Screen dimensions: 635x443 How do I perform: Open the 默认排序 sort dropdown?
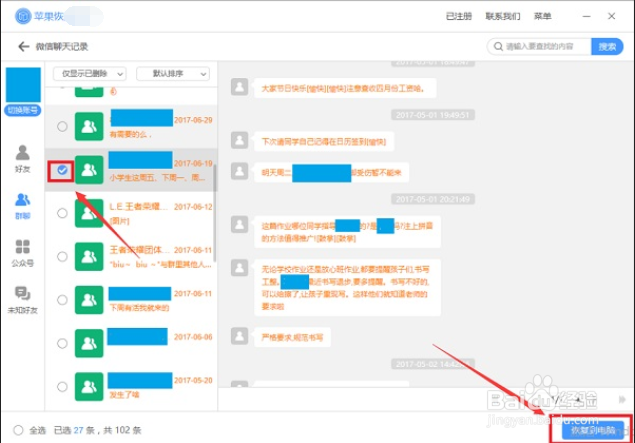173,74
